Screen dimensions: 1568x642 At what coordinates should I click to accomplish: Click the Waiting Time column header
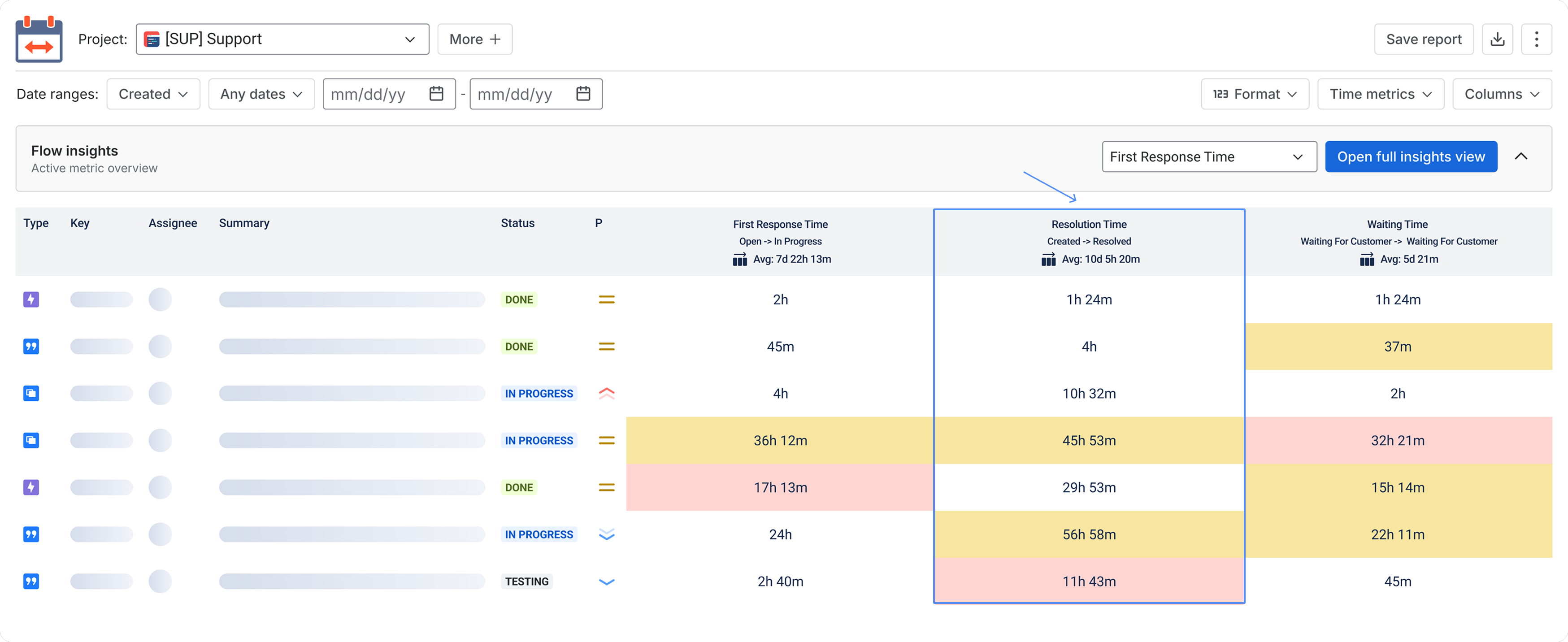pos(1397,225)
